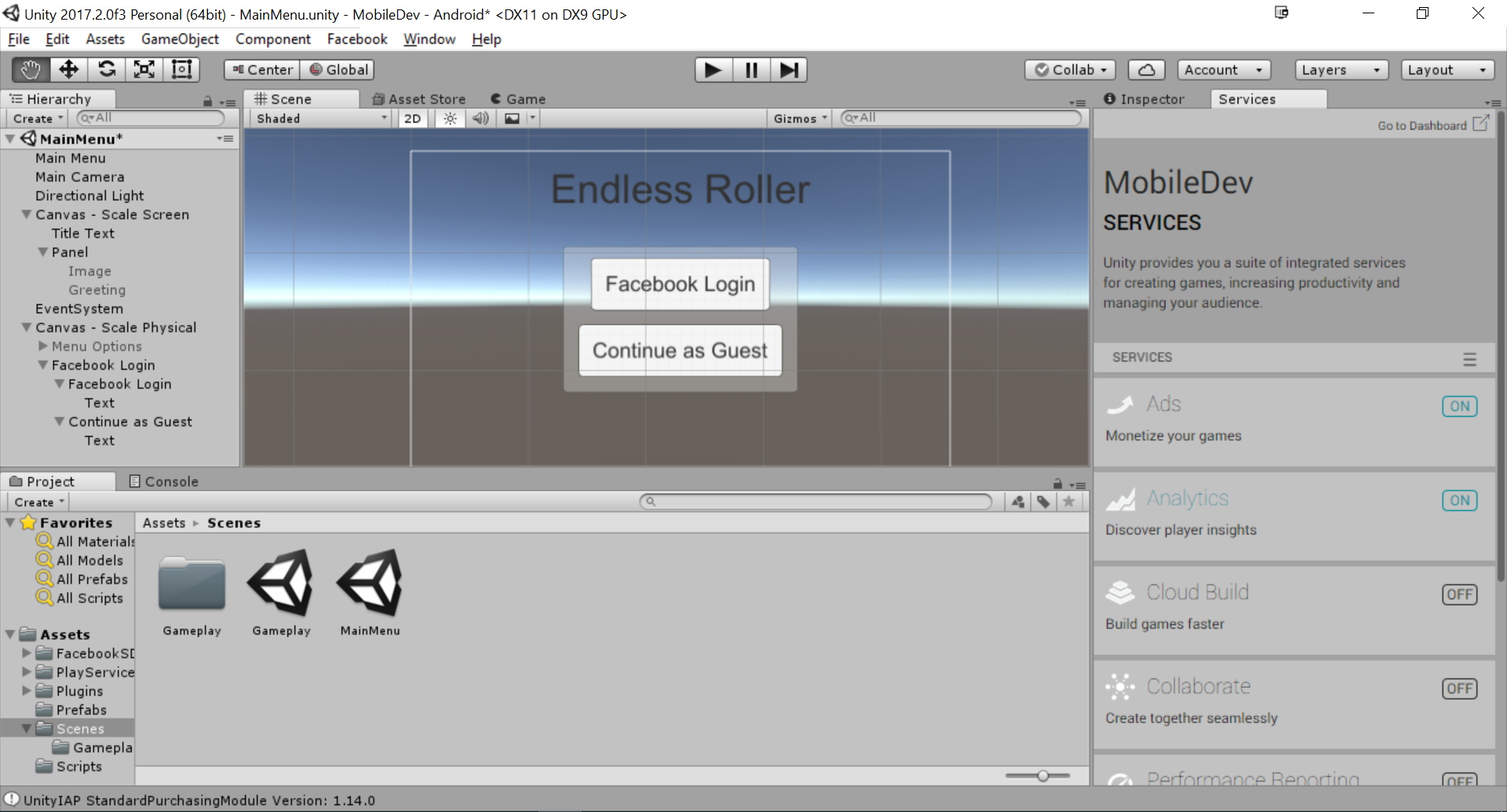This screenshot has height=812, width=1507.
Task: Switch to the Console tab
Action: [x=163, y=481]
